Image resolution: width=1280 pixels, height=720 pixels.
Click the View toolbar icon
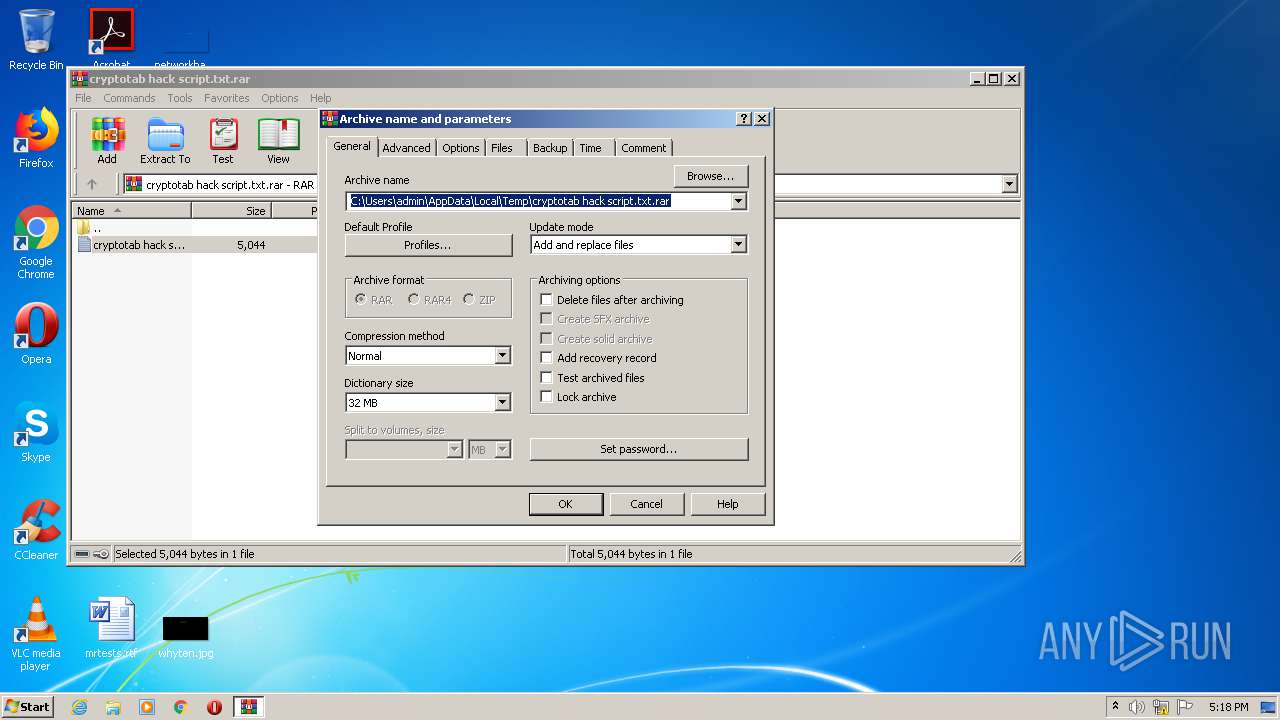[278, 141]
